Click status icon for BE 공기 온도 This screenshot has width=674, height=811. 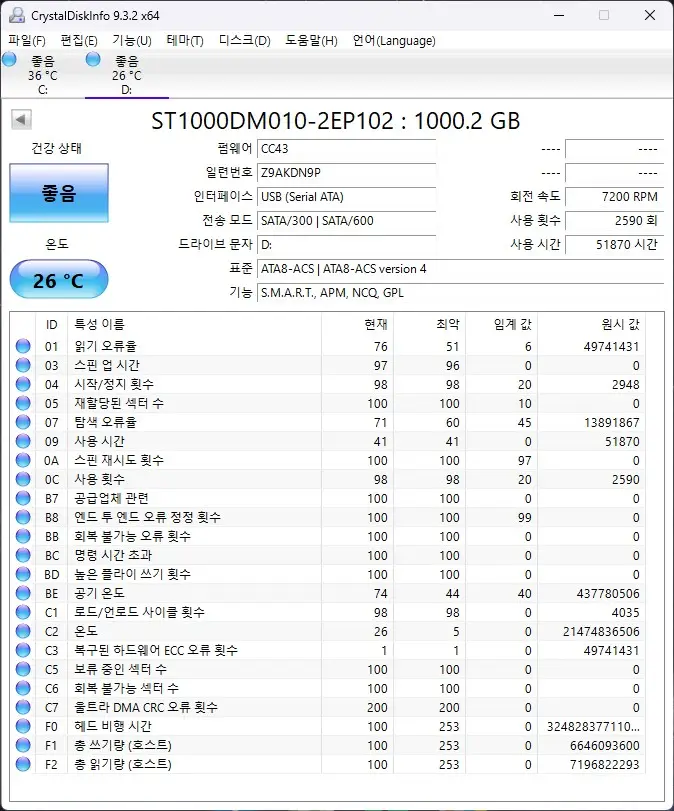(23, 593)
